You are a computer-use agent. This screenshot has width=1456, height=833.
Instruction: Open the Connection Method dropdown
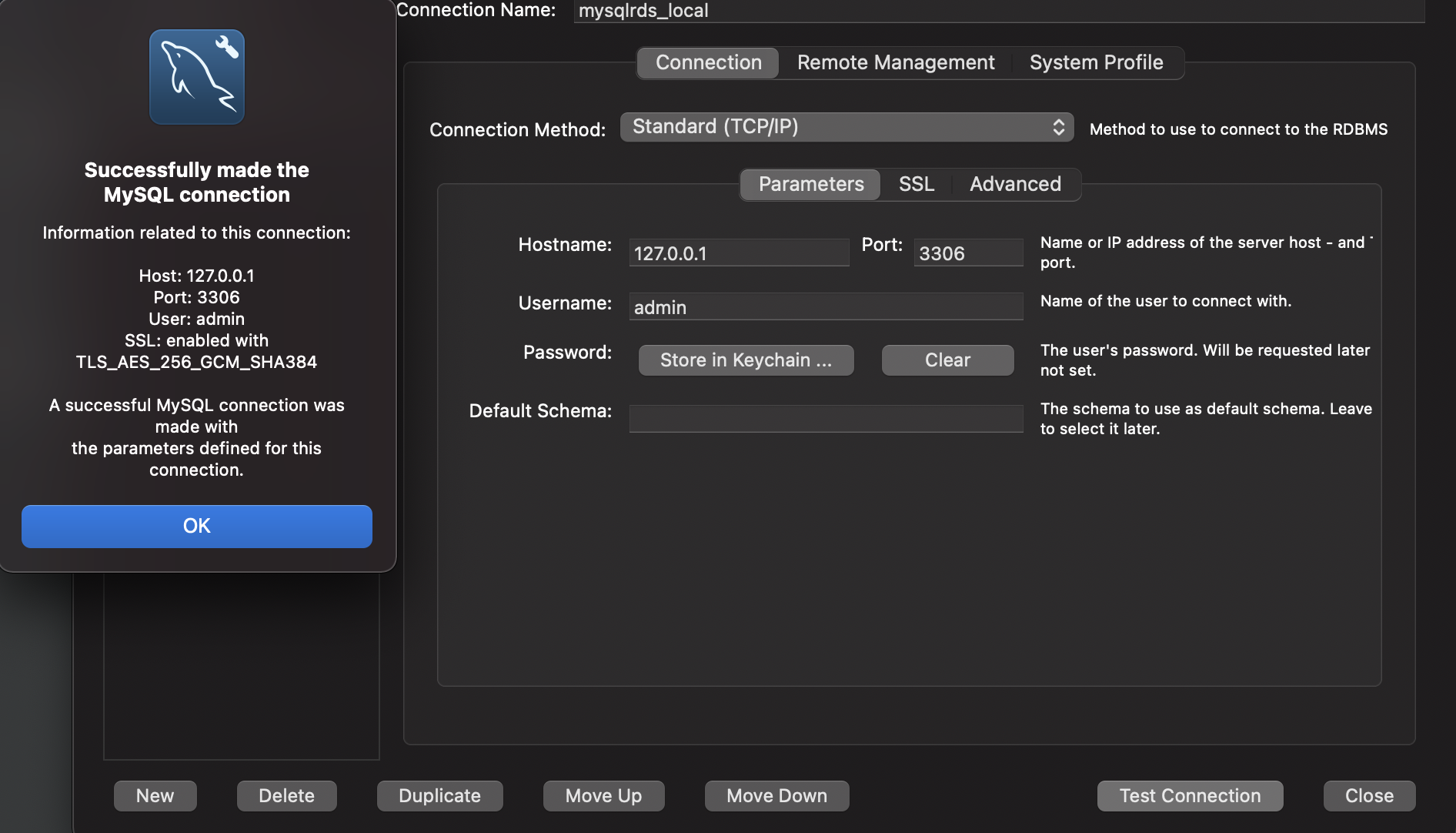click(847, 127)
